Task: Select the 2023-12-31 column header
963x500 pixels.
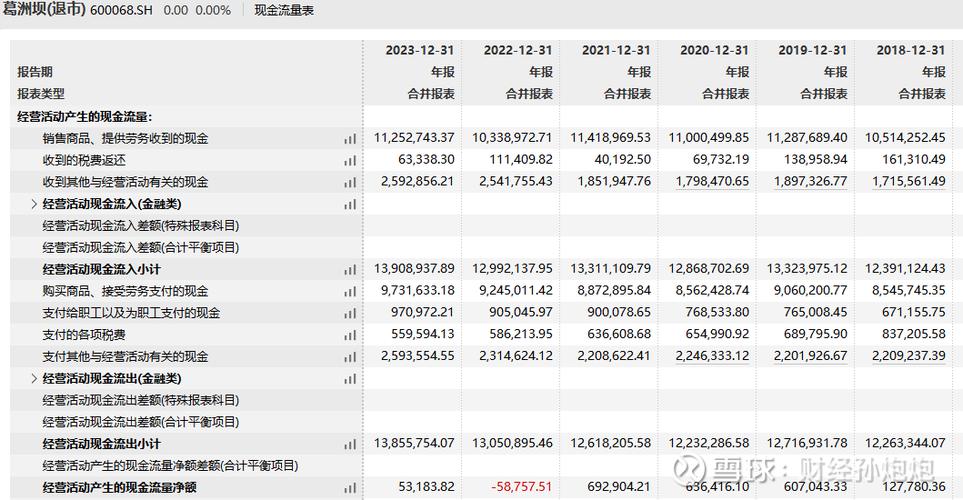Action: pyautogui.click(x=419, y=50)
